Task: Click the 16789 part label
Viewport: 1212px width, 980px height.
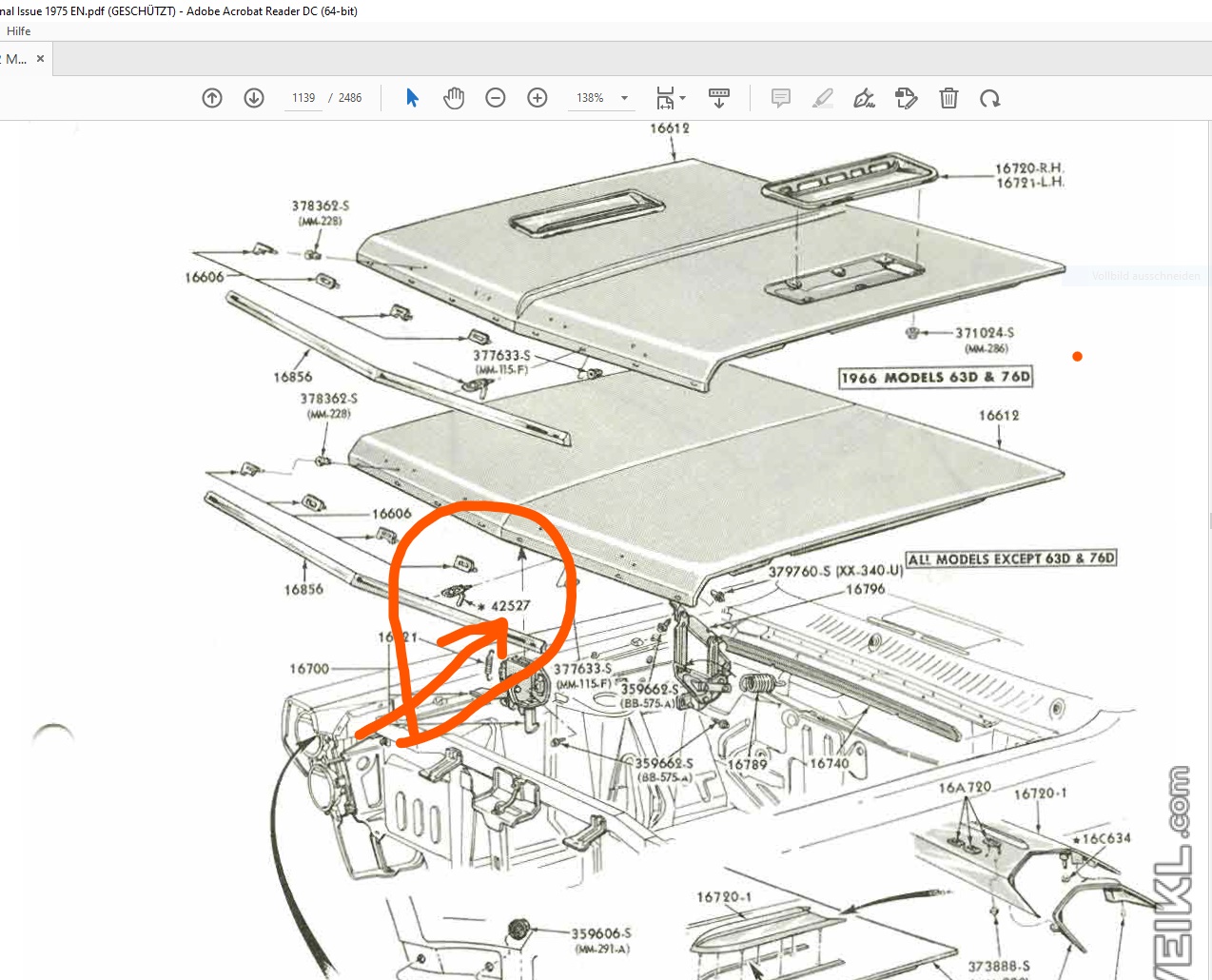Action: tap(748, 764)
